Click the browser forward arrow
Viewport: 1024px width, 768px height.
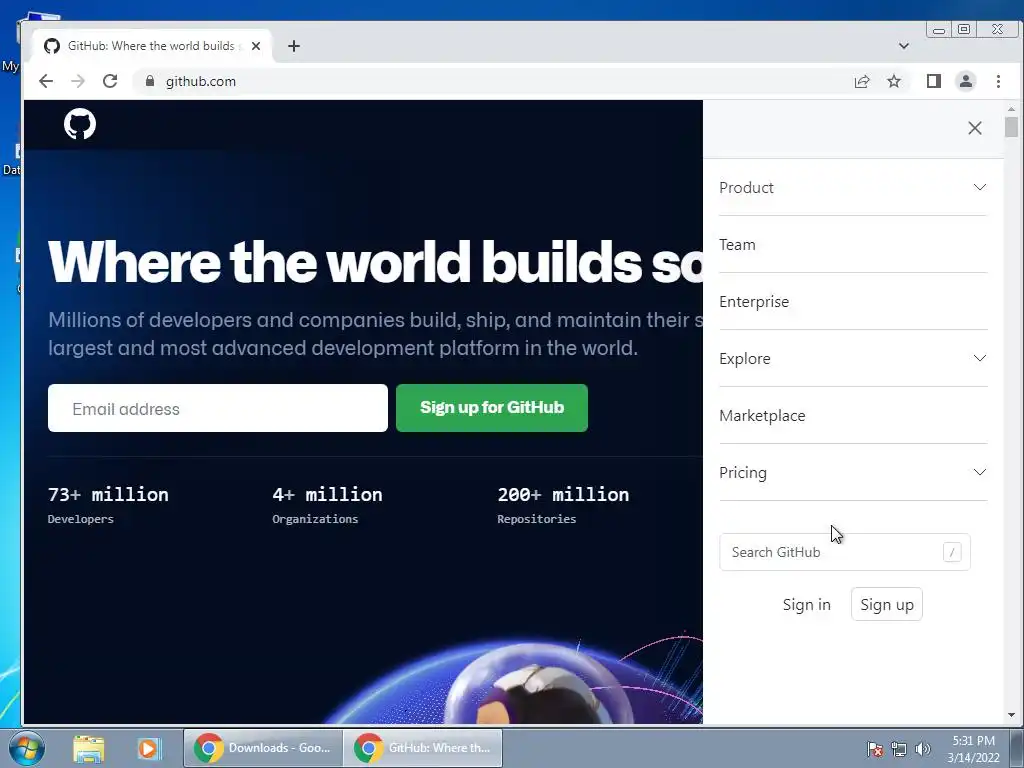(x=78, y=81)
